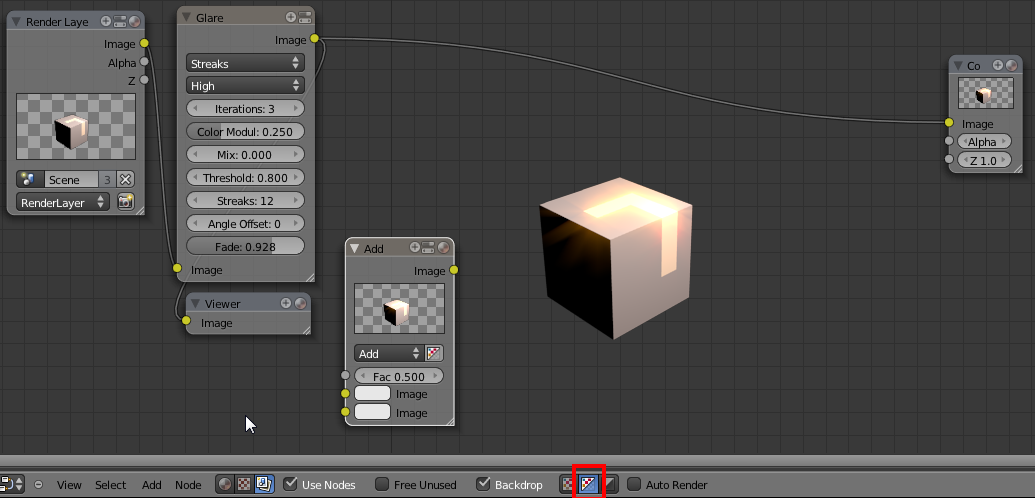Render the layer with camera icon
This screenshot has height=498, width=1035.
125,202
